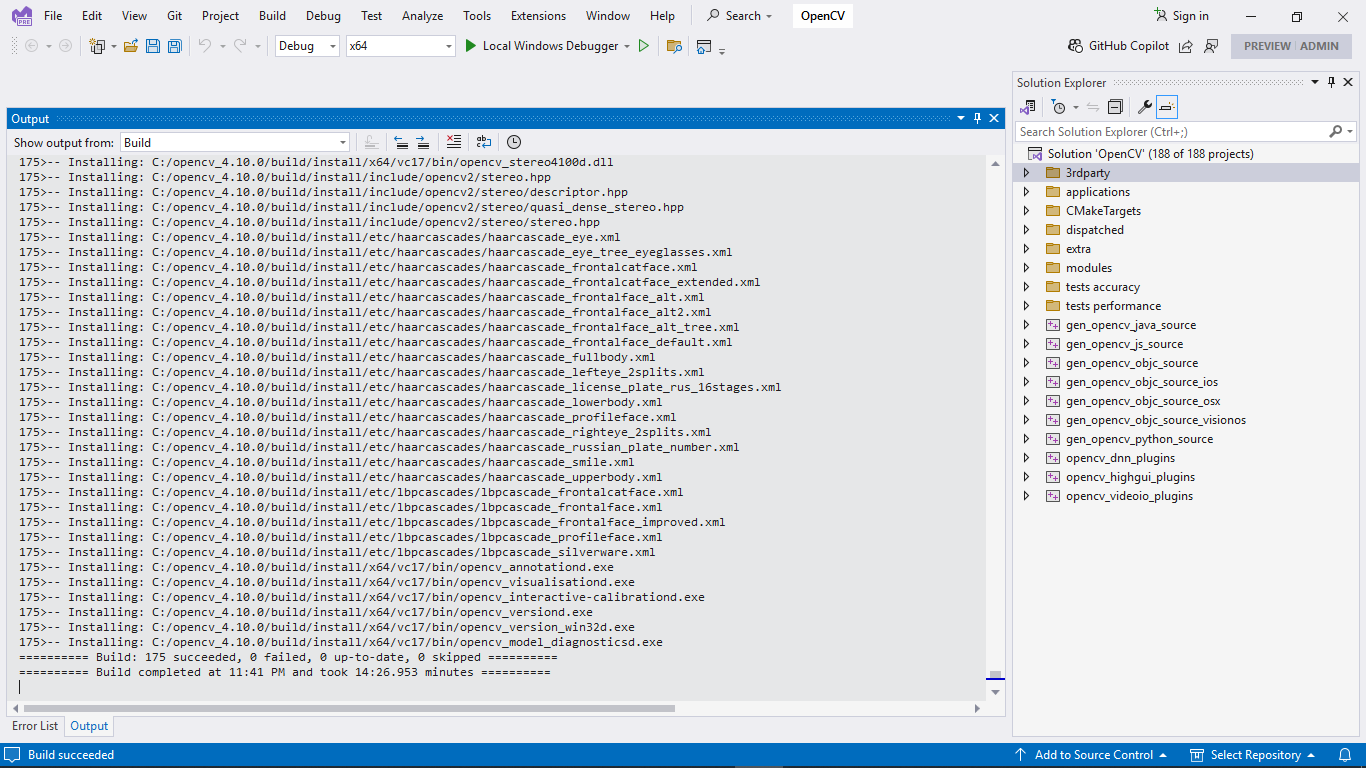Viewport: 1366px width, 768px height.
Task: Open the Git menu
Action: pos(175,16)
